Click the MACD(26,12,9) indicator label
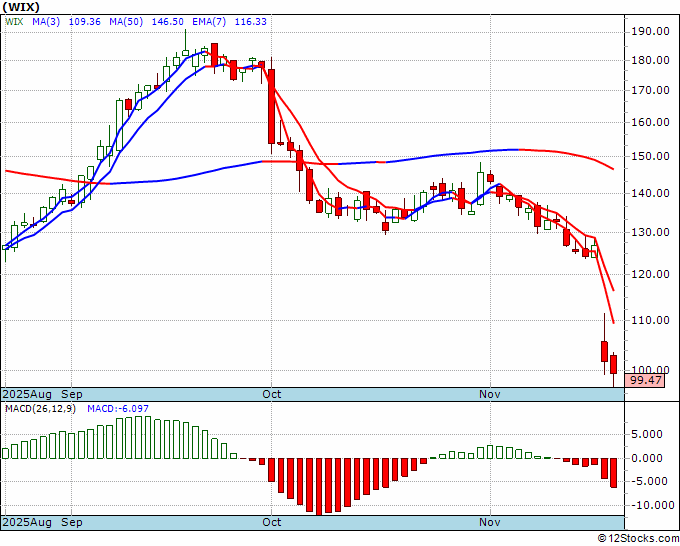This screenshot has height=546, width=680. point(40,409)
